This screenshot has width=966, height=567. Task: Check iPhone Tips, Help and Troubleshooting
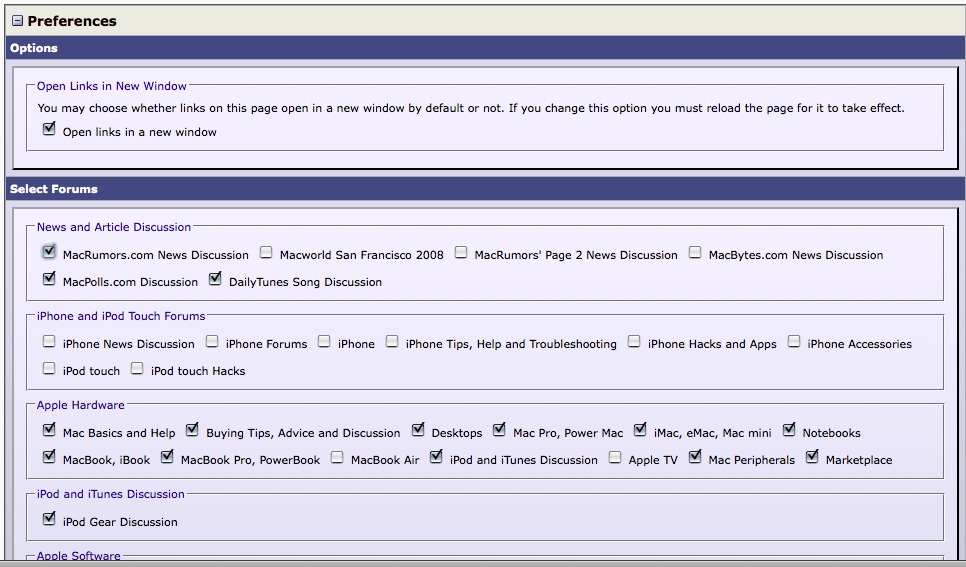click(392, 341)
